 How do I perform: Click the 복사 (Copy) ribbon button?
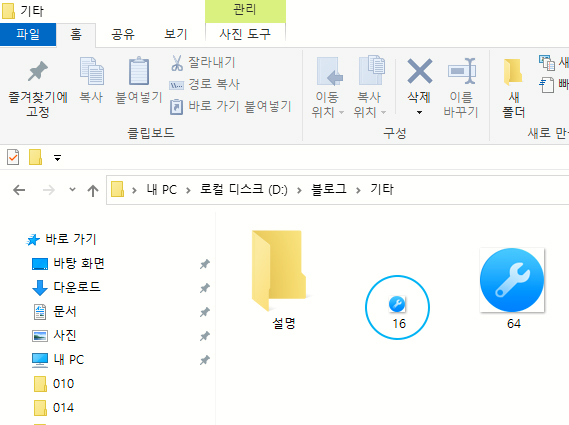pyautogui.click(x=91, y=81)
